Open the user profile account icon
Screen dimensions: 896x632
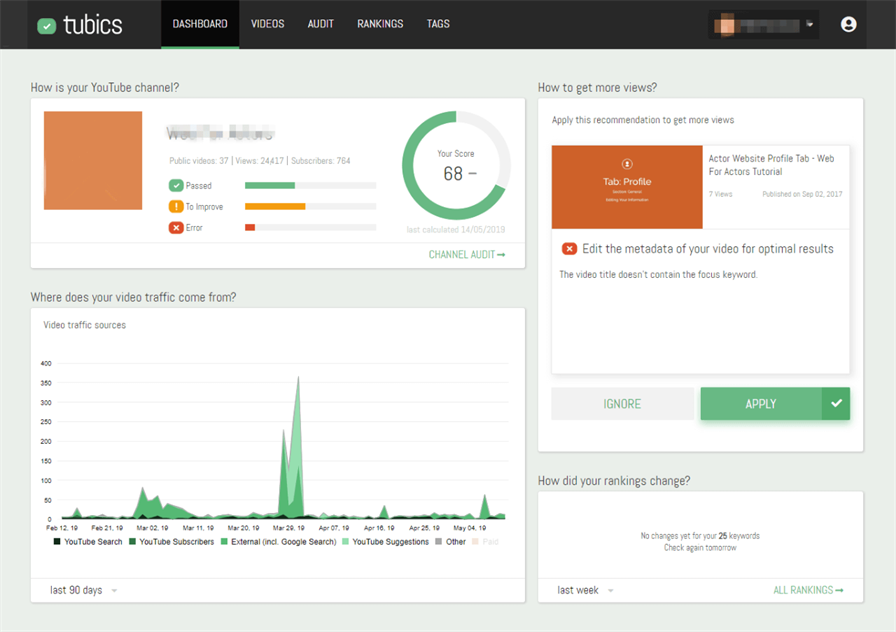coord(849,24)
